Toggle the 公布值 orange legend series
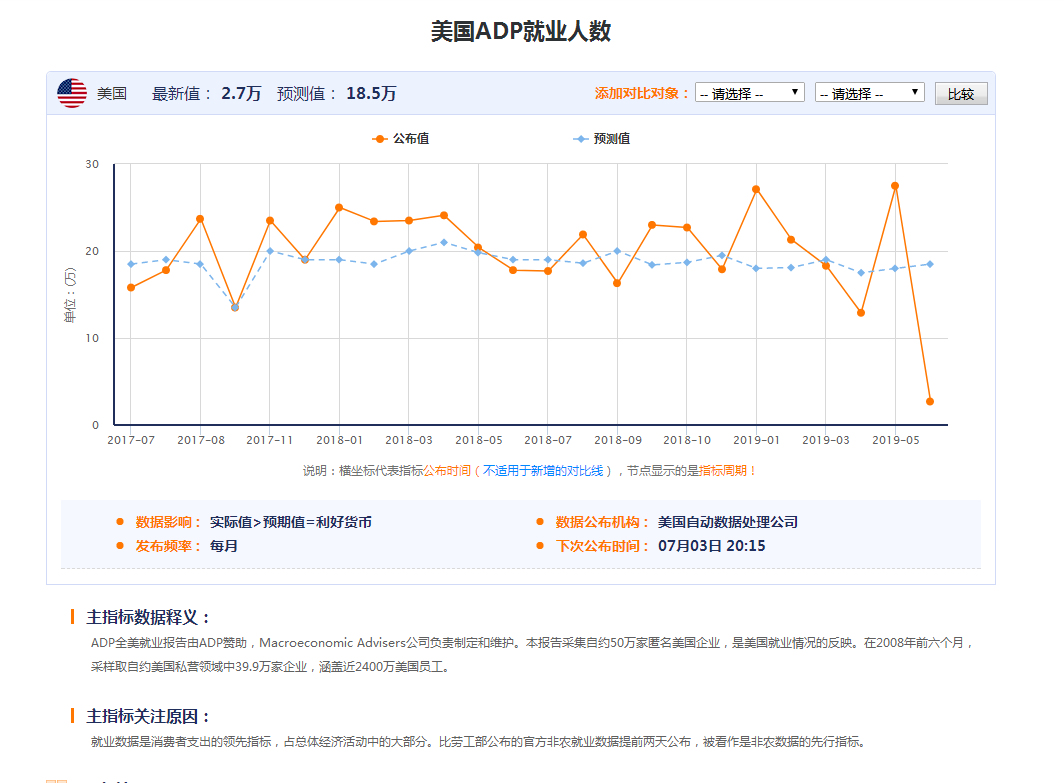Screen dimensions: 1064x783 tap(400, 139)
